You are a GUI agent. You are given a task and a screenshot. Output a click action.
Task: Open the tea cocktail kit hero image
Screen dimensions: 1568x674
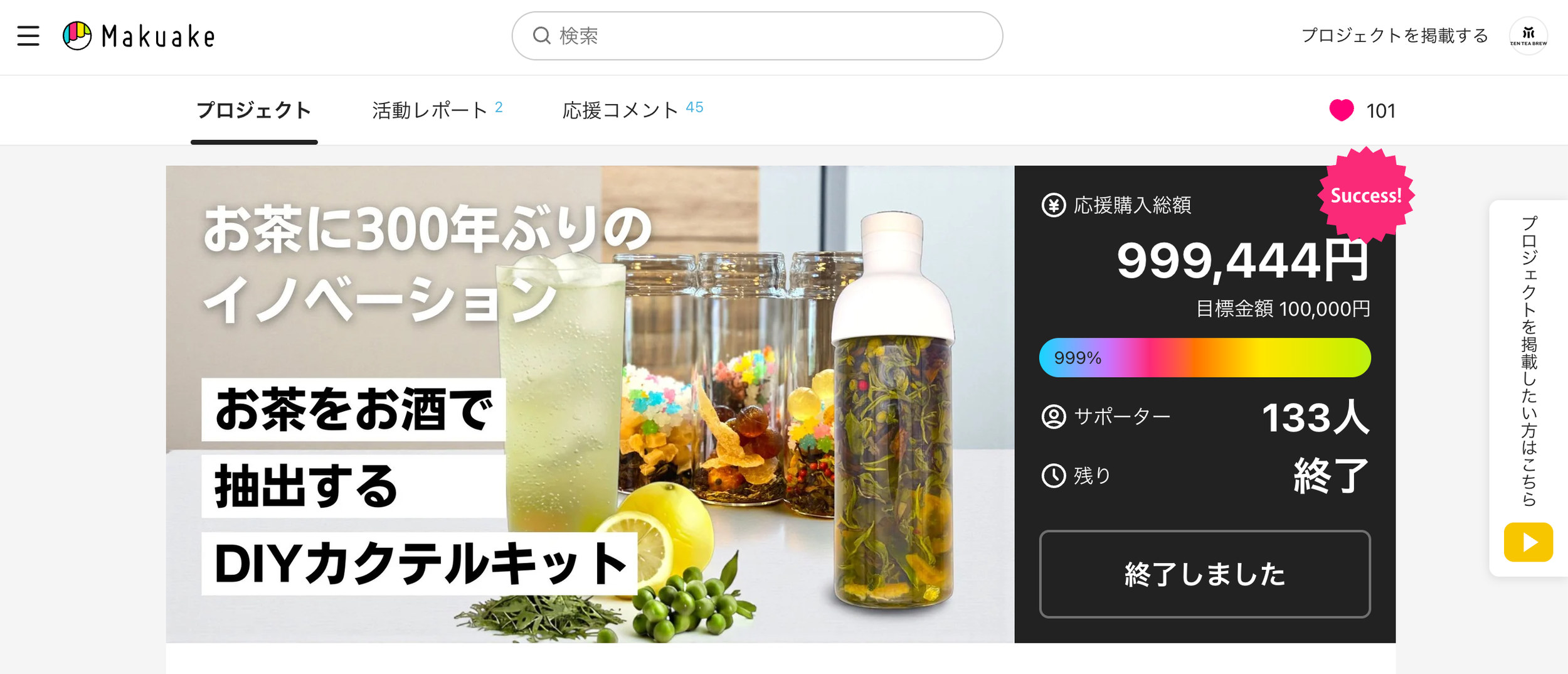click(590, 404)
